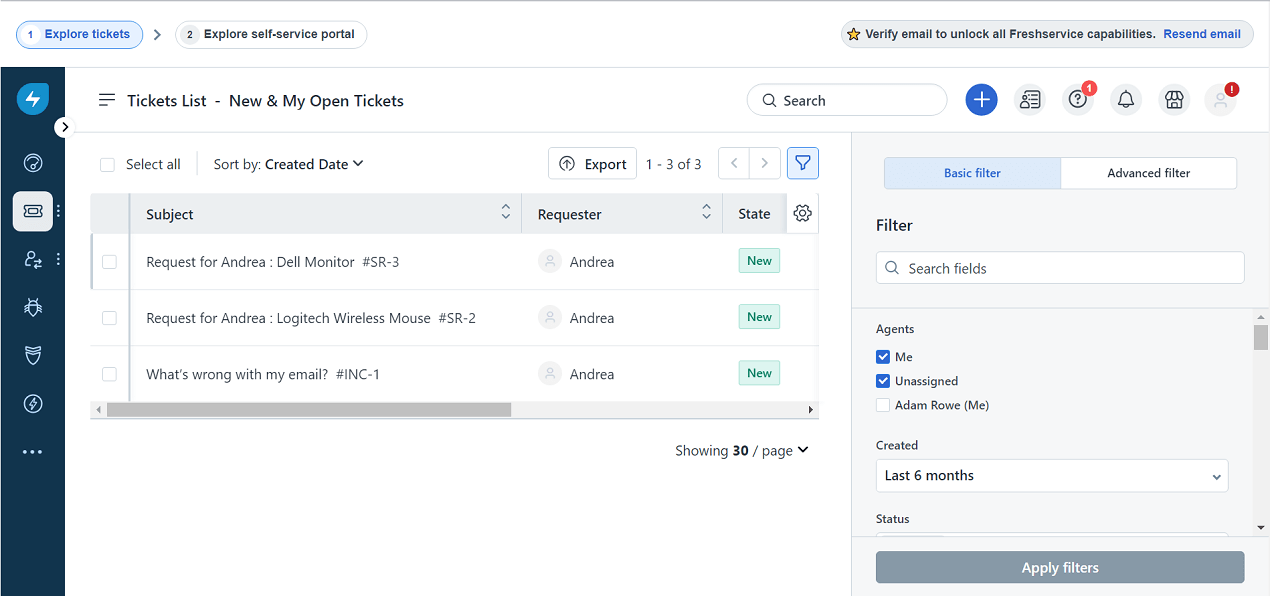The width and height of the screenshot is (1270, 596).
Task: Open the shield icon in the sidebar
Action: coord(33,355)
